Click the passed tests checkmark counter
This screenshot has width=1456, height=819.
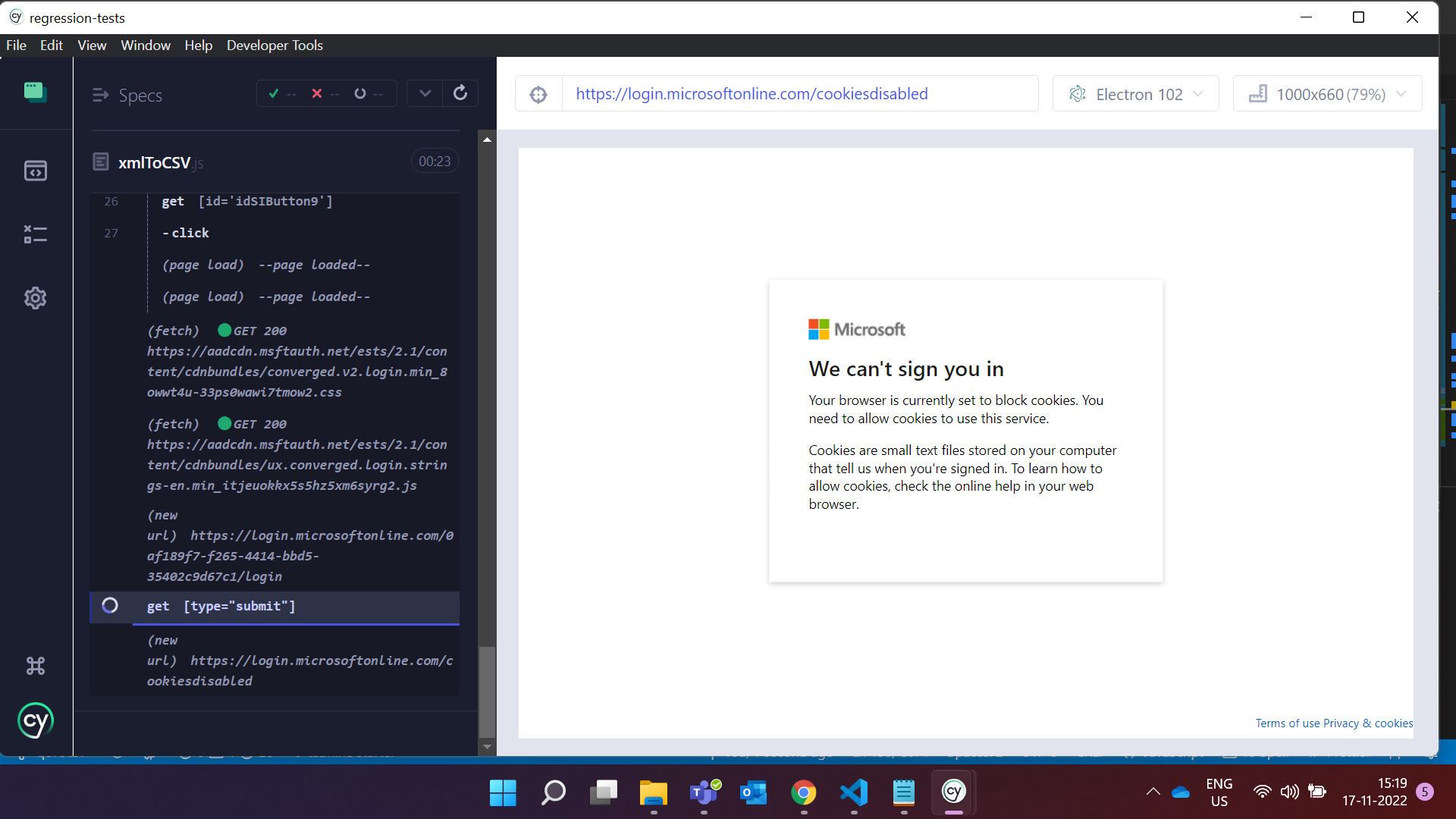click(x=284, y=93)
